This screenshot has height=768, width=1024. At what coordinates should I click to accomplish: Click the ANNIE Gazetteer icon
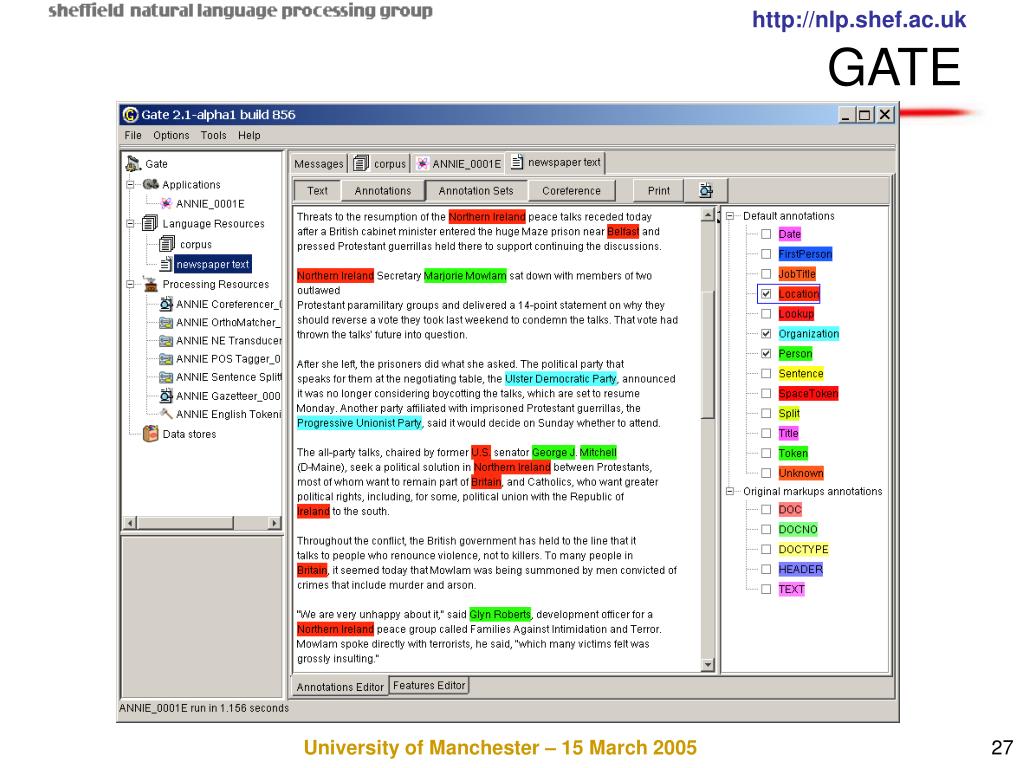click(x=167, y=396)
